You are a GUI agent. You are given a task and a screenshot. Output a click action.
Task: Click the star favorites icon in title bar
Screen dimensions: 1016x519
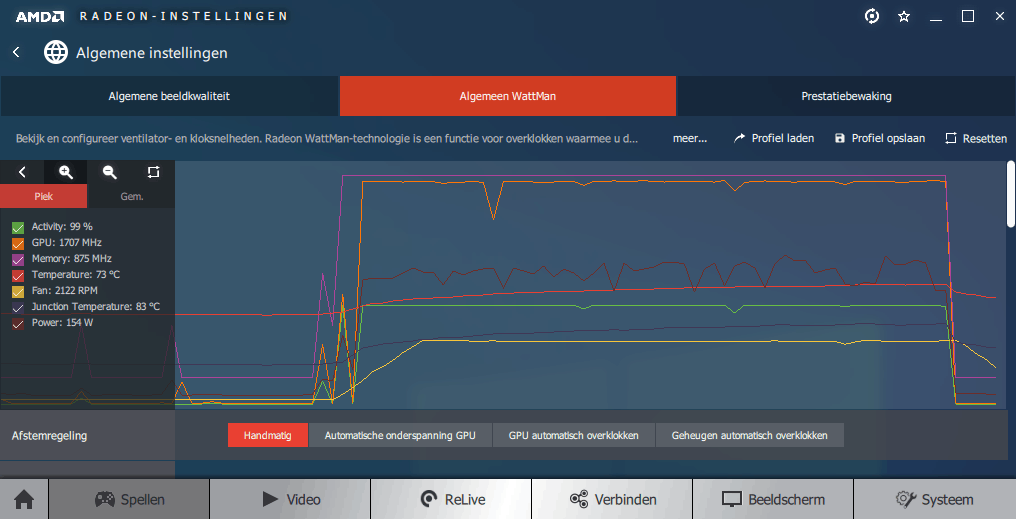point(904,17)
